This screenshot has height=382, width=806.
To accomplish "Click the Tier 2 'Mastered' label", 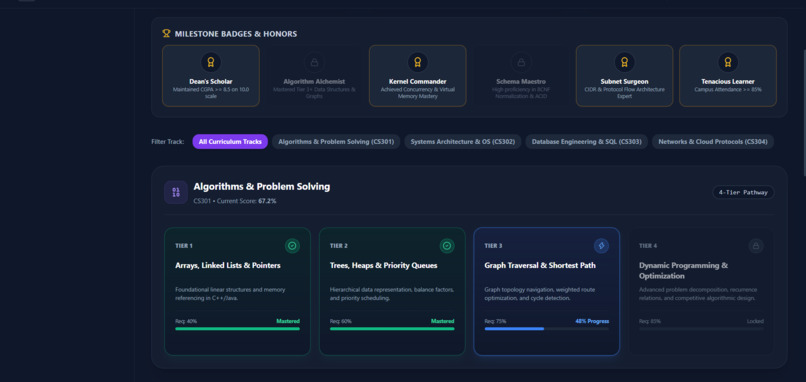I will 443,321.
